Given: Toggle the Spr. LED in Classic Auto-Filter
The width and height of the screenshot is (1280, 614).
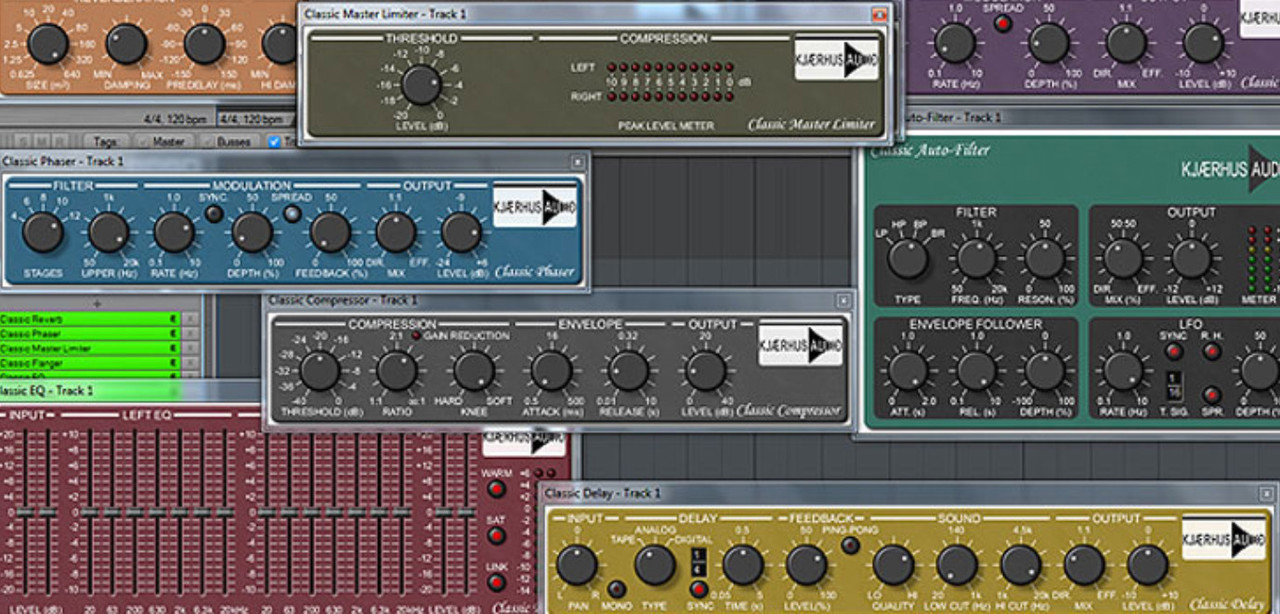Looking at the screenshot, I should click(x=1212, y=395).
